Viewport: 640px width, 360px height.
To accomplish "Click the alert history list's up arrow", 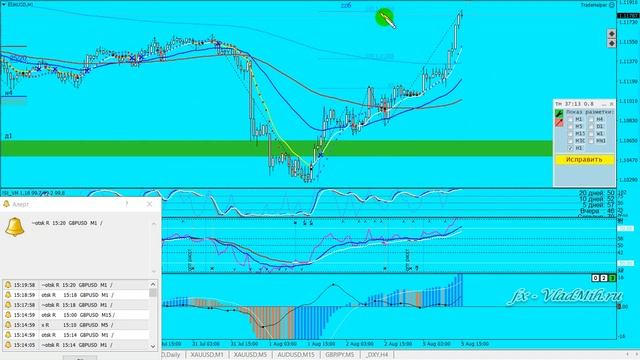I will pyautogui.click(x=153, y=284).
